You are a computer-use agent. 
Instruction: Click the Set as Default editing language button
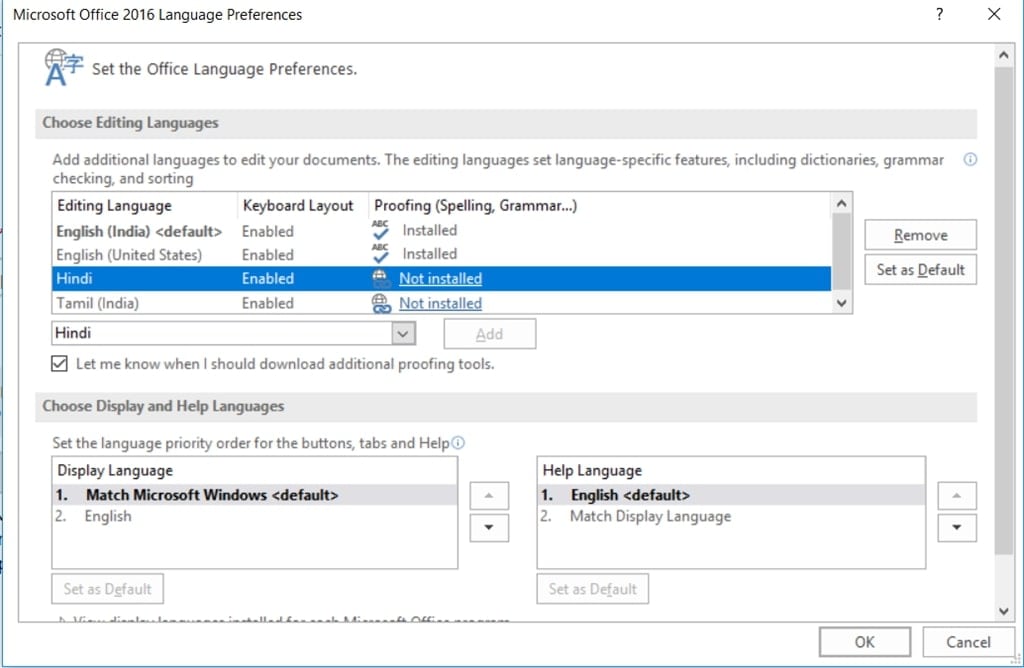[x=920, y=269]
